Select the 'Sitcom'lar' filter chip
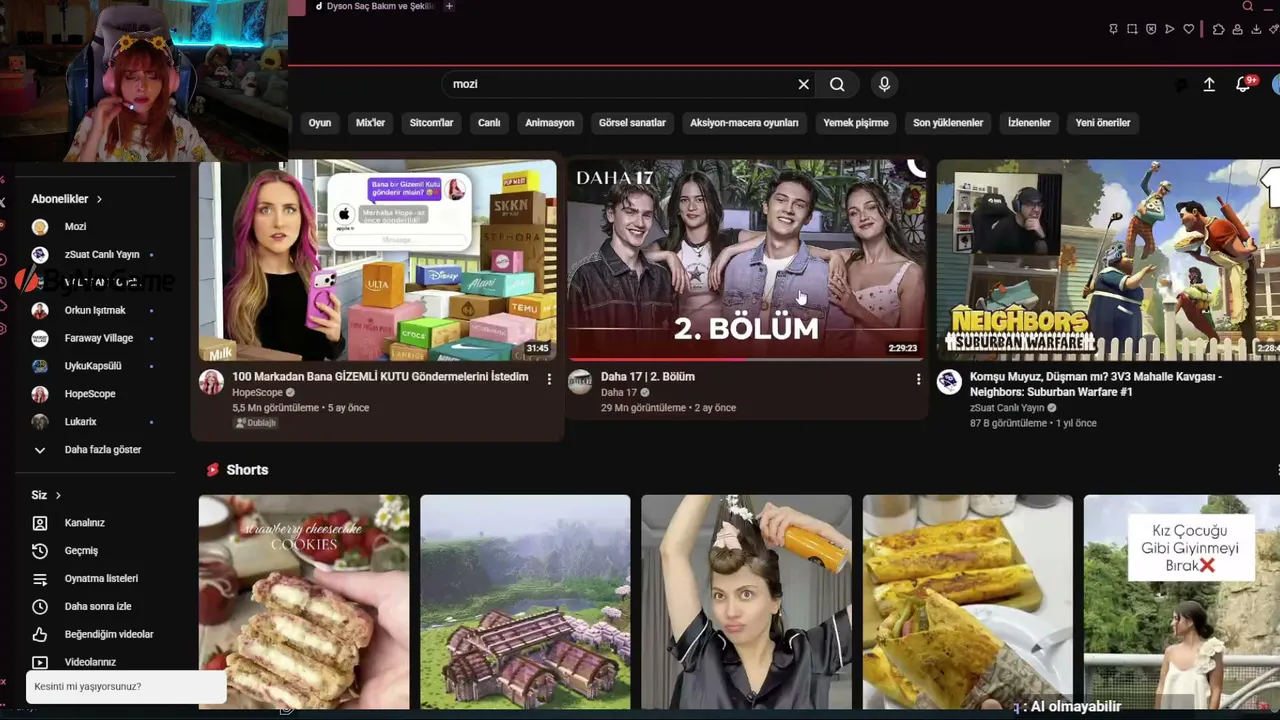Image resolution: width=1280 pixels, height=720 pixels. tap(432, 123)
